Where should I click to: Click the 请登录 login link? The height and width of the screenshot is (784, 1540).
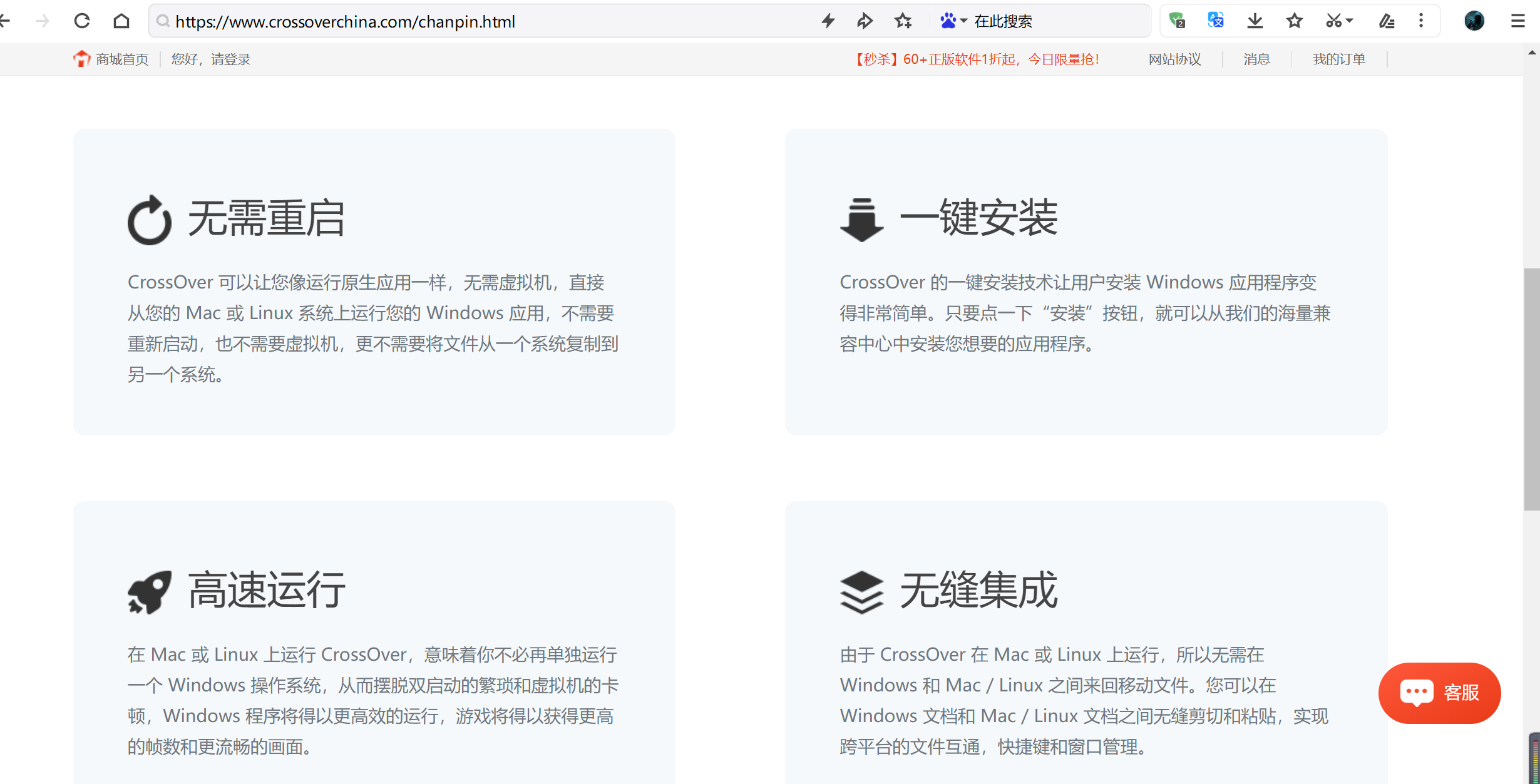[230, 59]
